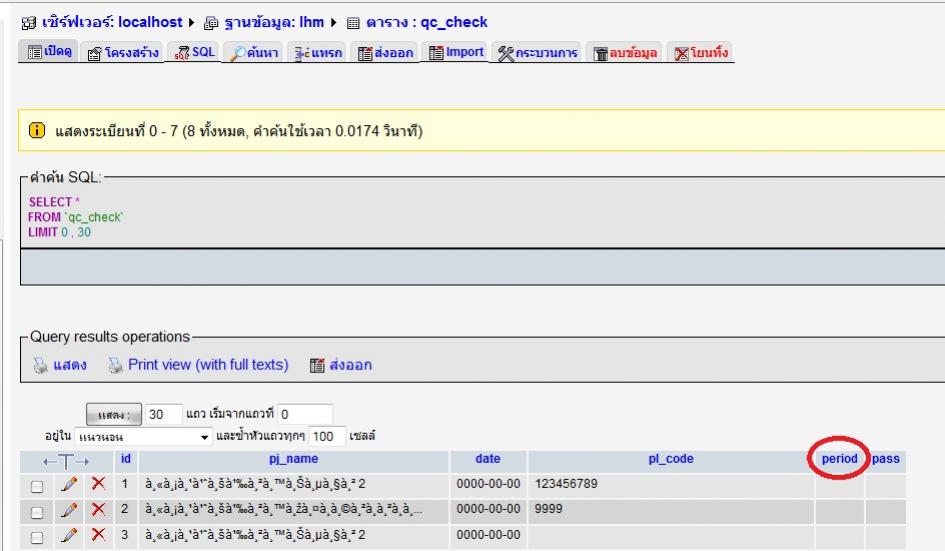The image size is (945, 551).
Task: Go to the ค้นหา search tab
Action: 254,52
